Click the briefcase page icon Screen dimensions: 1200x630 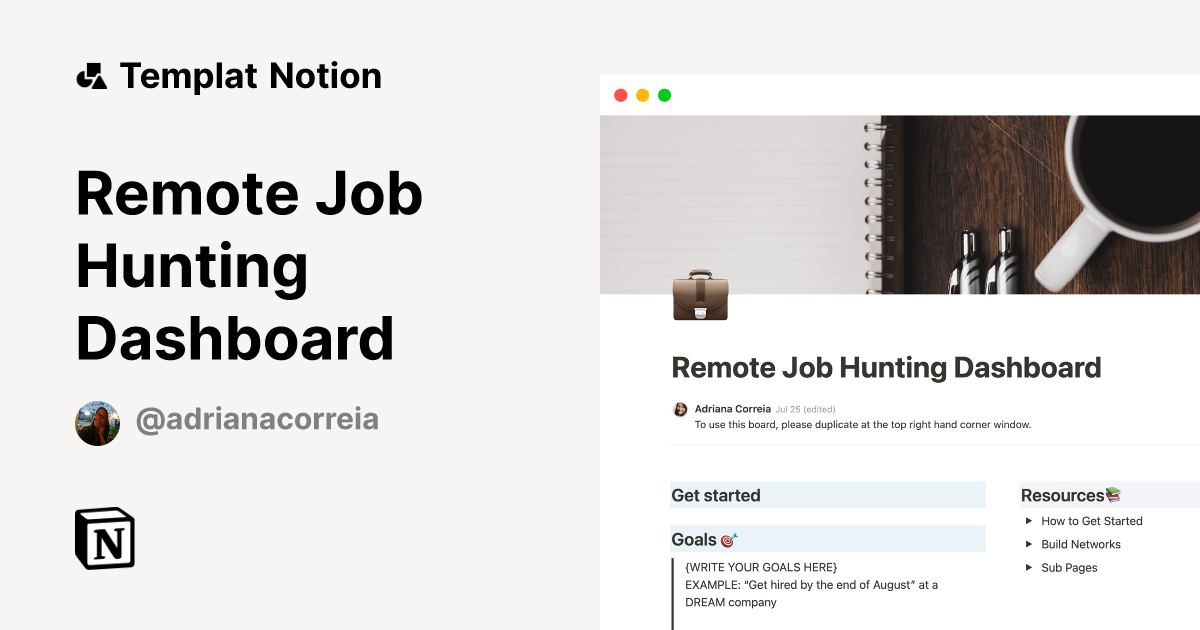point(699,296)
